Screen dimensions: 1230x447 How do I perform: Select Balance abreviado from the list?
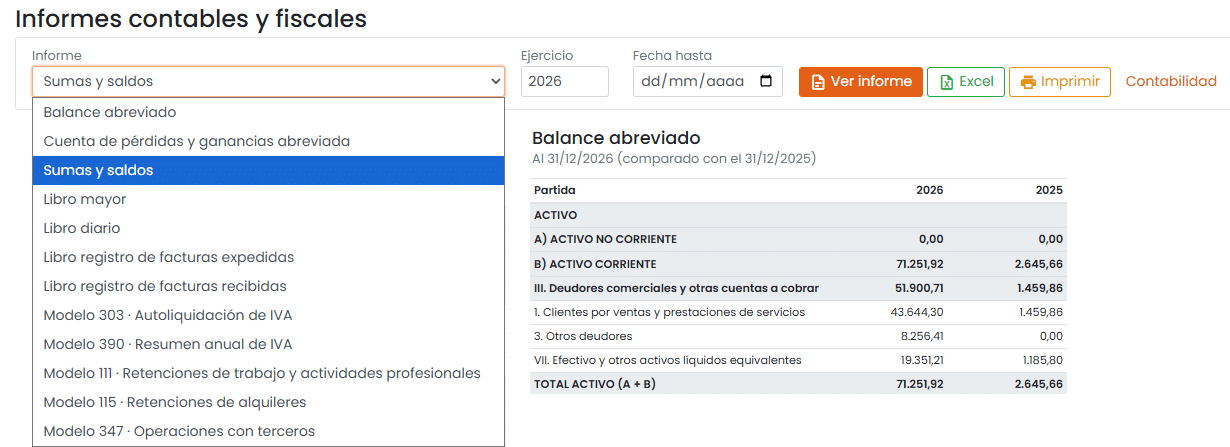pyautogui.click(x=268, y=112)
